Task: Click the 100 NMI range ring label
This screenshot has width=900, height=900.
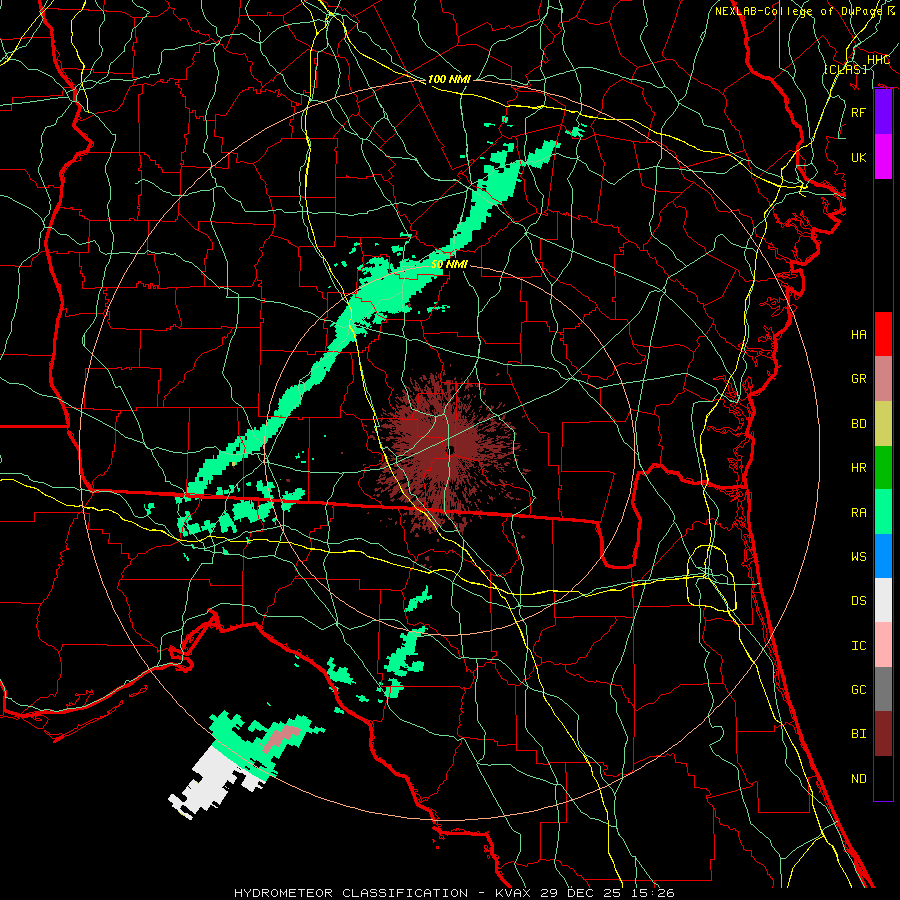Action: click(x=449, y=79)
